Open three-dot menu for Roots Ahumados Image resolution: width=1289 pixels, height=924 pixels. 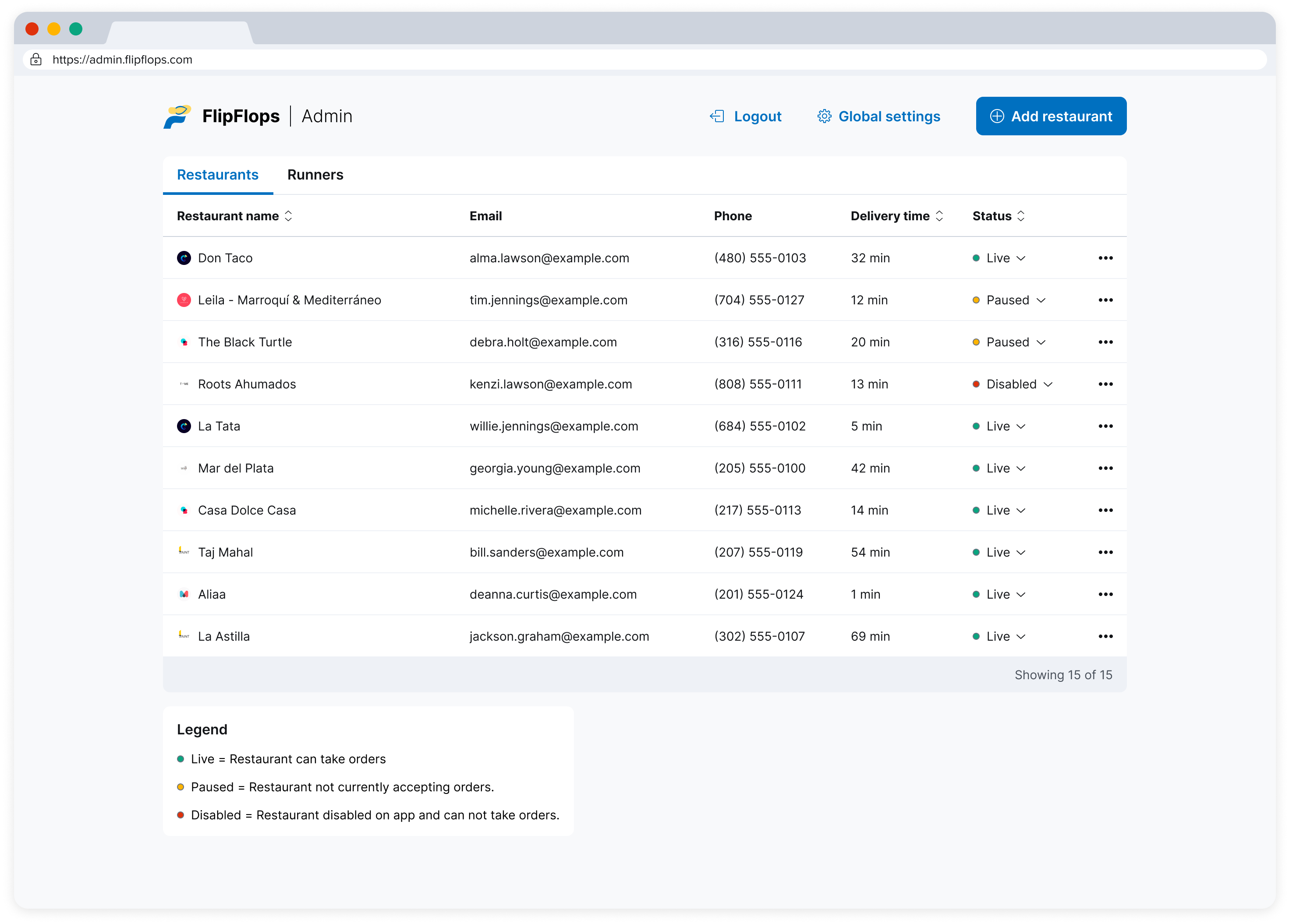click(1105, 384)
